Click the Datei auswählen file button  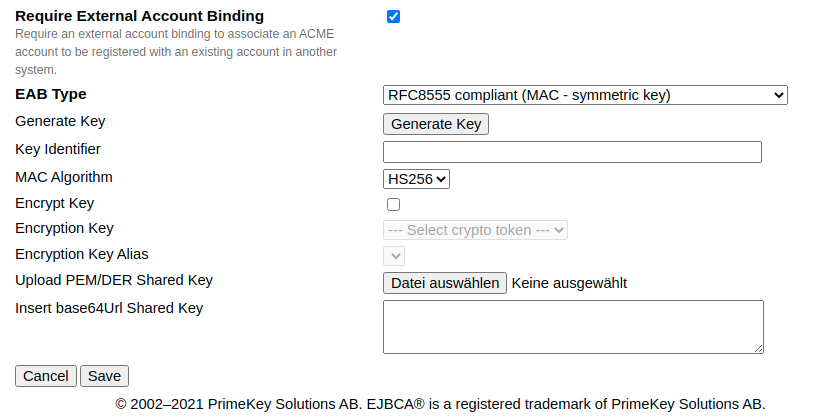(x=445, y=283)
